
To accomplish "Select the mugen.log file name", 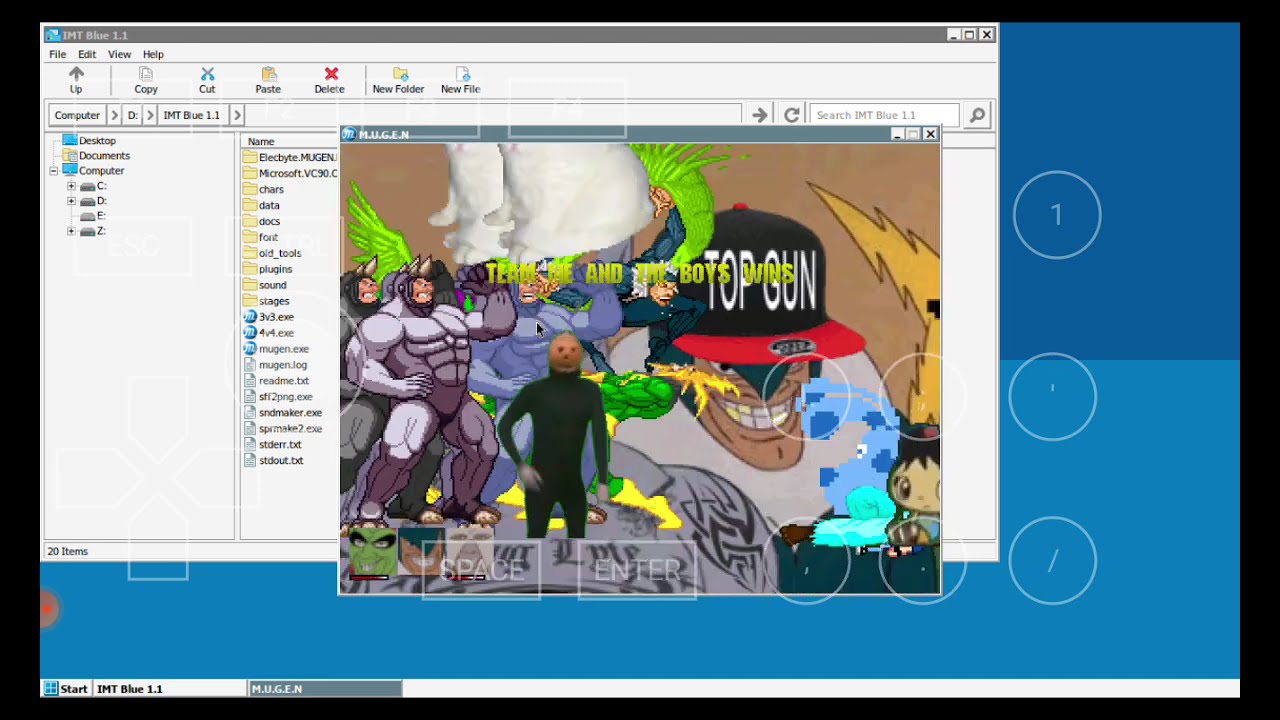I will tap(283, 365).
